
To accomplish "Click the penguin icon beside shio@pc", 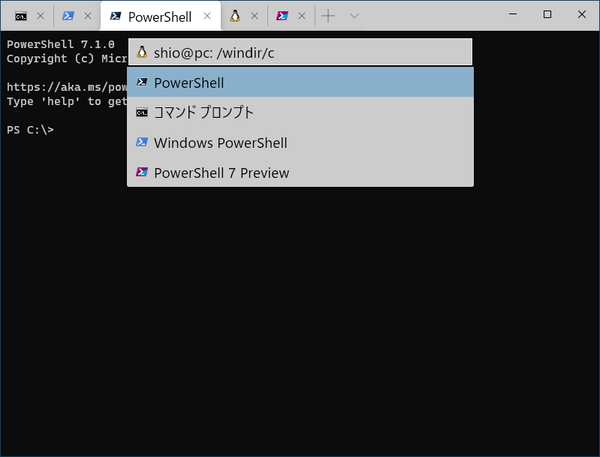I will 142,52.
